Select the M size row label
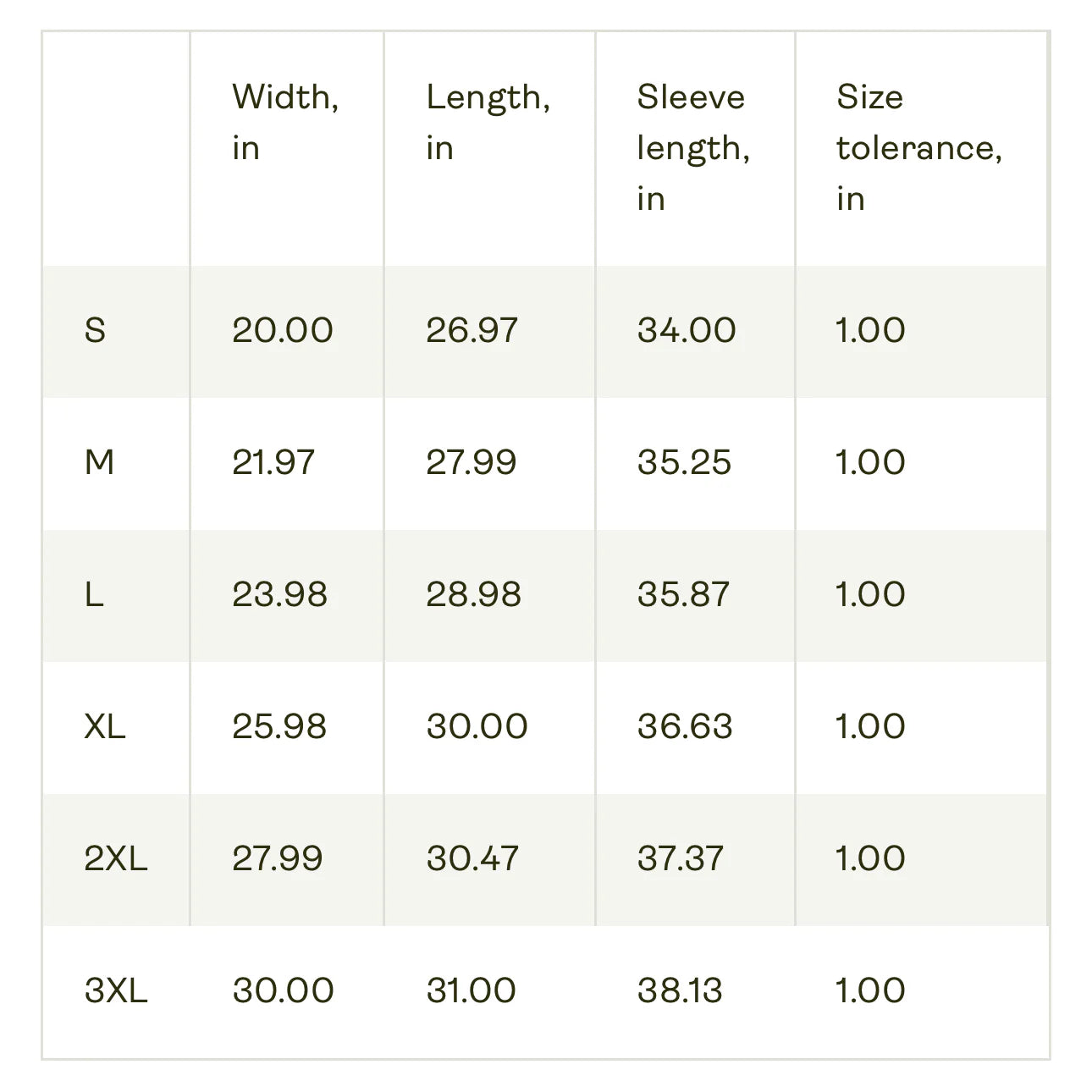Viewport: 1092px width, 1092px height. pos(99,462)
